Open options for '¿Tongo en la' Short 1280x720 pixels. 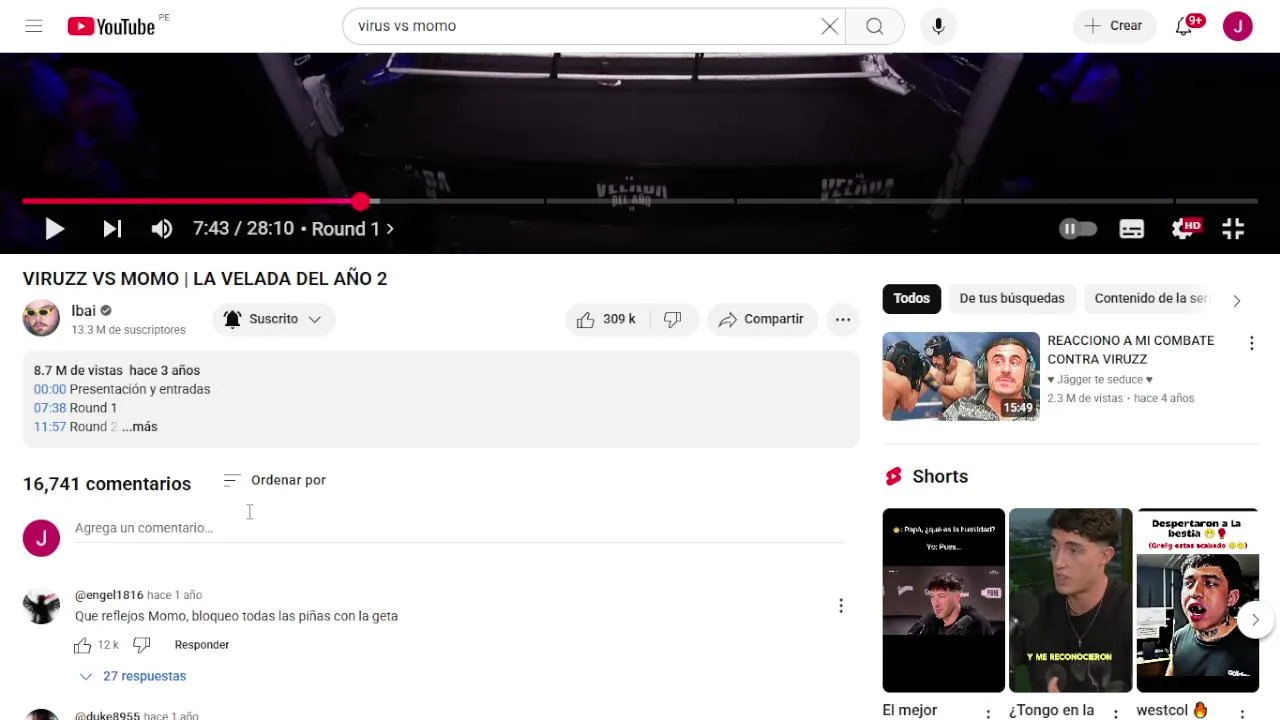click(1115, 713)
